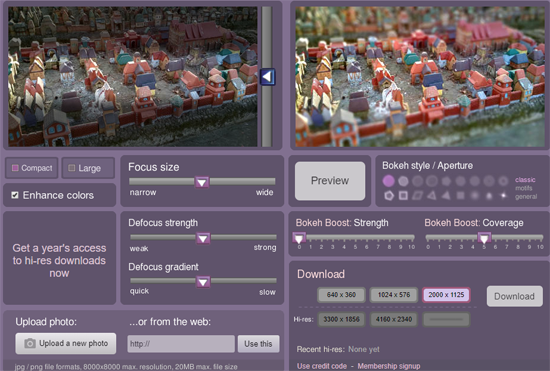
Task: Select the square outline aperture shape
Action: [403, 196]
